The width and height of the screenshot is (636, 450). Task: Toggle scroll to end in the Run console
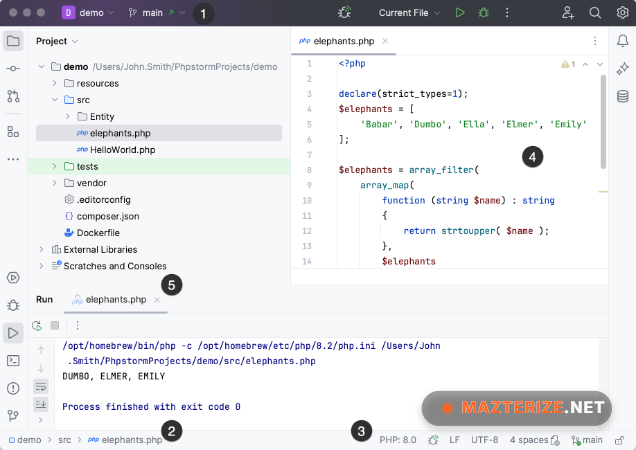pyautogui.click(x=41, y=404)
